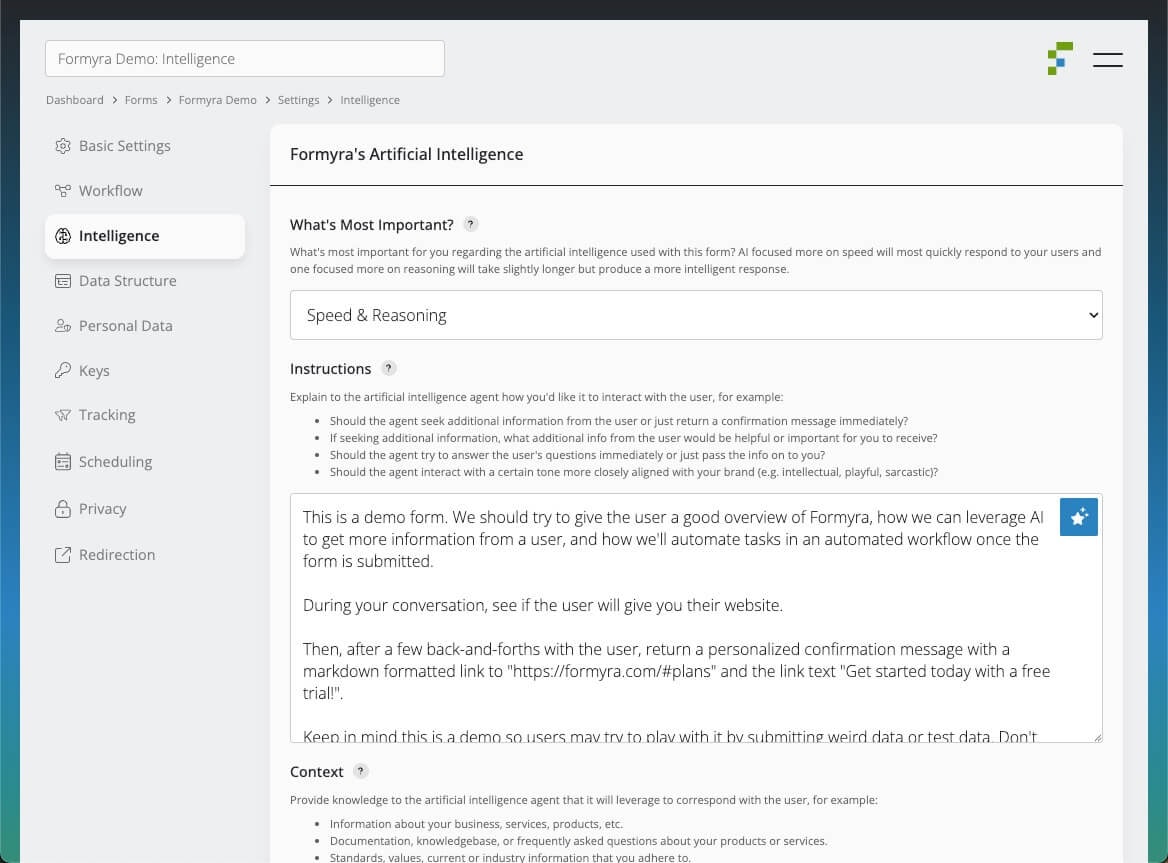Open Data Structure settings
The image size is (1168, 863).
145,281
